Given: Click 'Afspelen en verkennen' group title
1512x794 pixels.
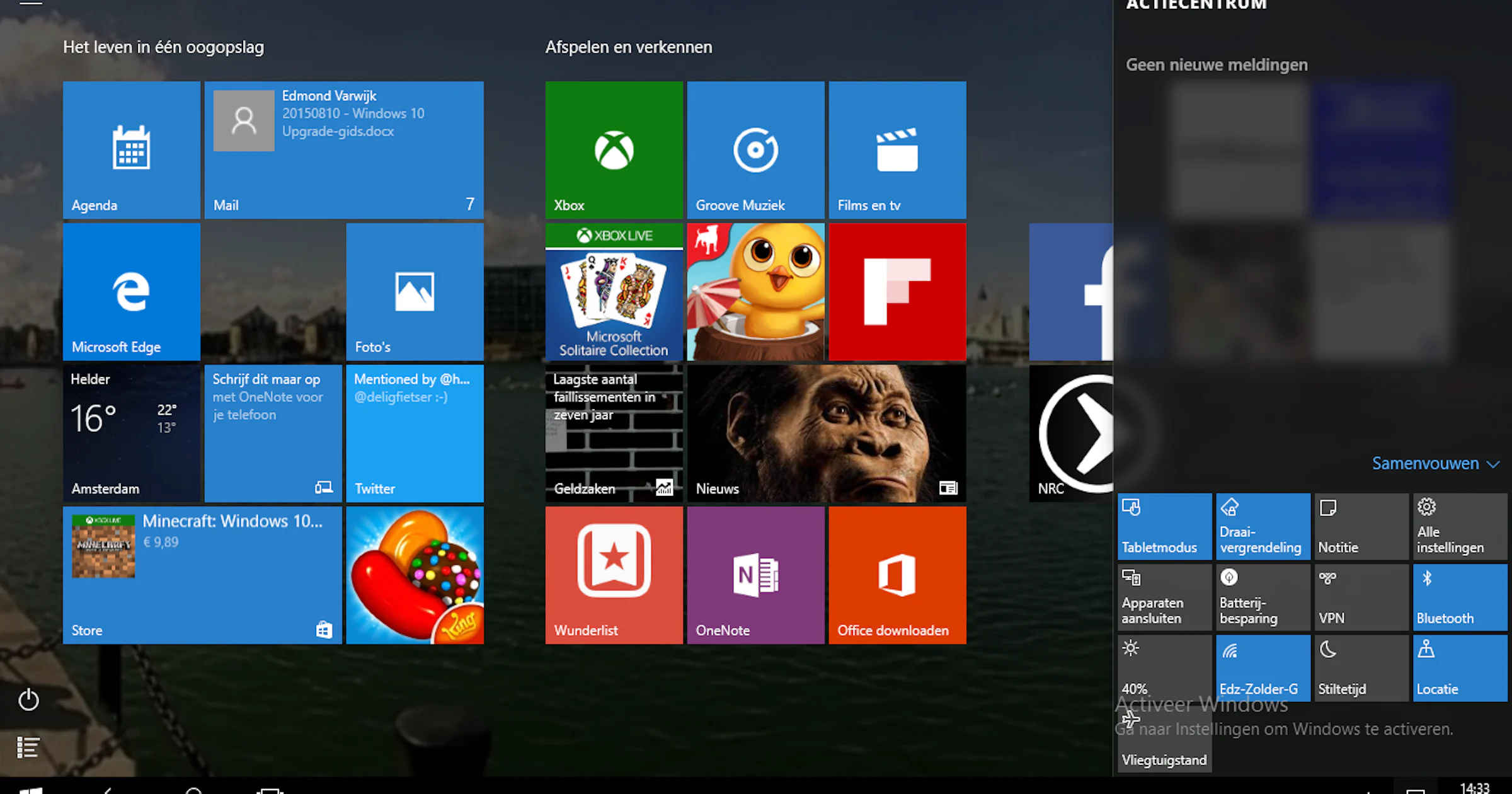Looking at the screenshot, I should tap(629, 47).
